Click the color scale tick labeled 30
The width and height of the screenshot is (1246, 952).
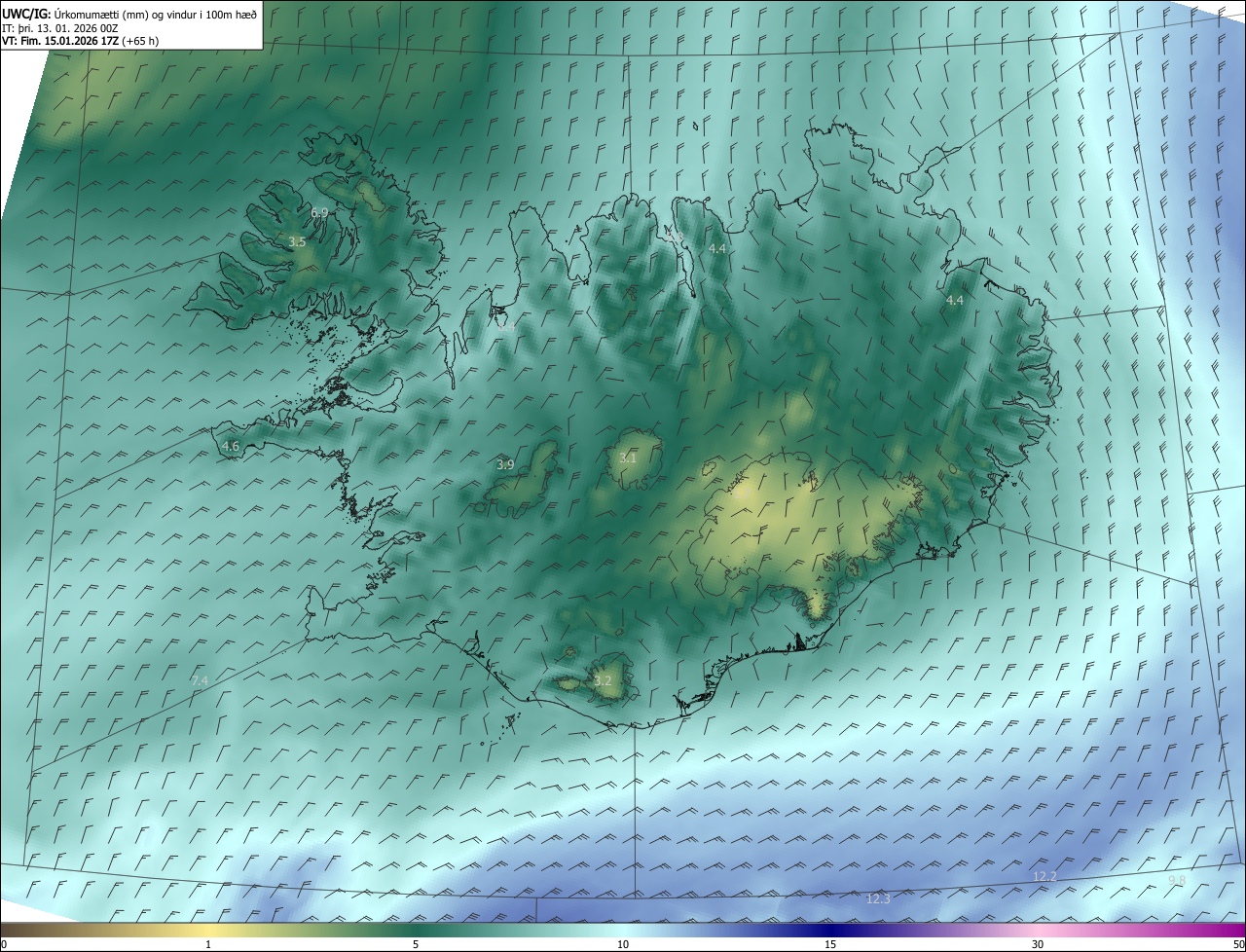click(1038, 944)
